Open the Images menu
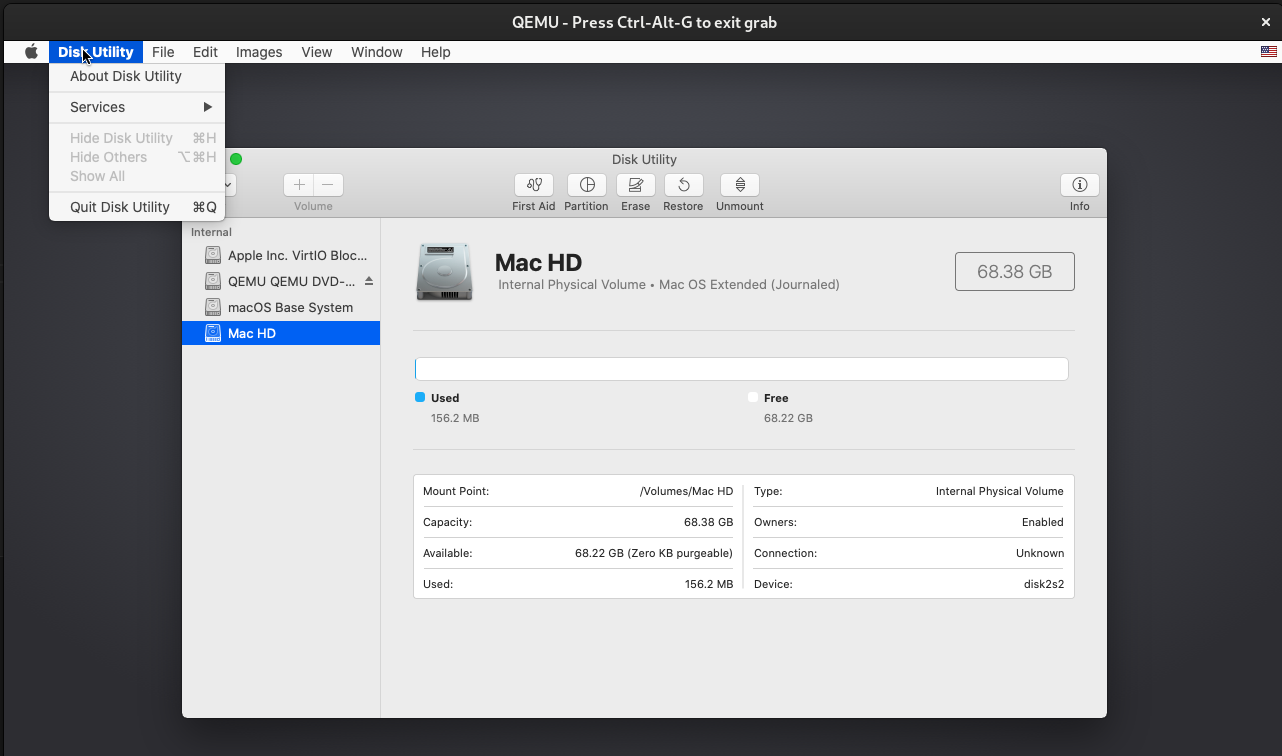This screenshot has width=1282, height=756. pos(259,52)
